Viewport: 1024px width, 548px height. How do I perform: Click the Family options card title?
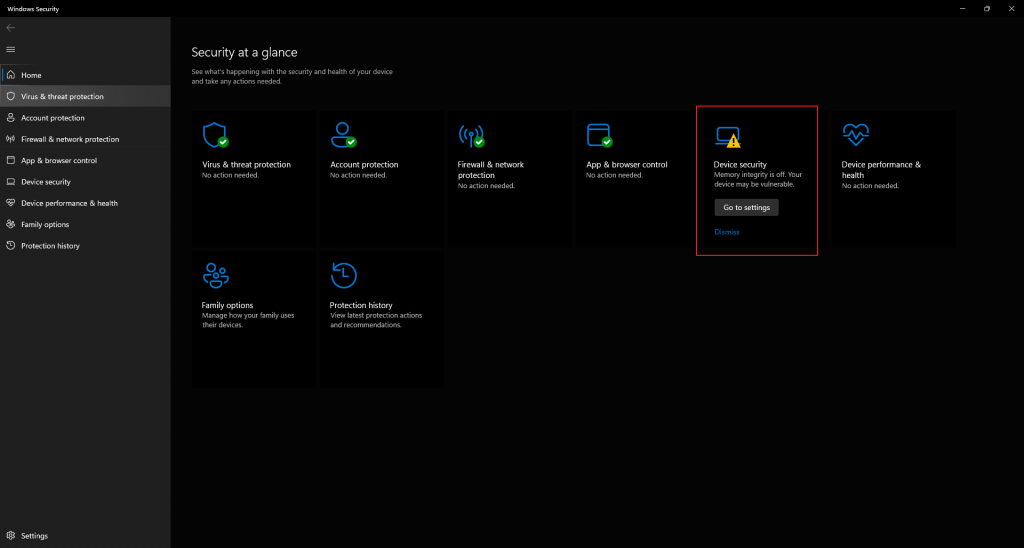click(x=227, y=305)
